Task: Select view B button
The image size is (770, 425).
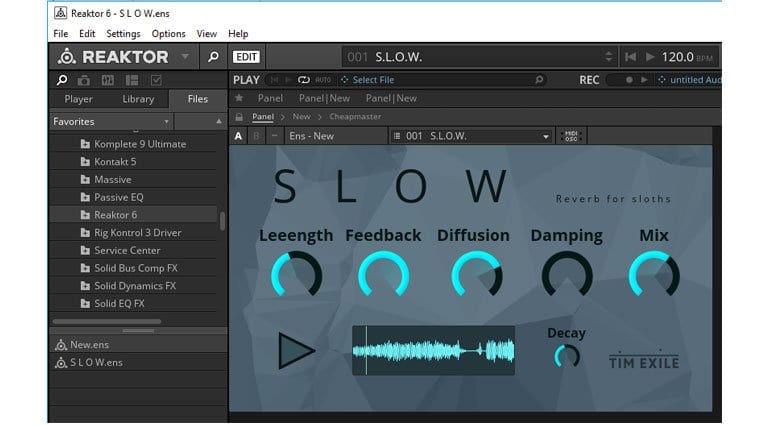Action: (x=256, y=136)
